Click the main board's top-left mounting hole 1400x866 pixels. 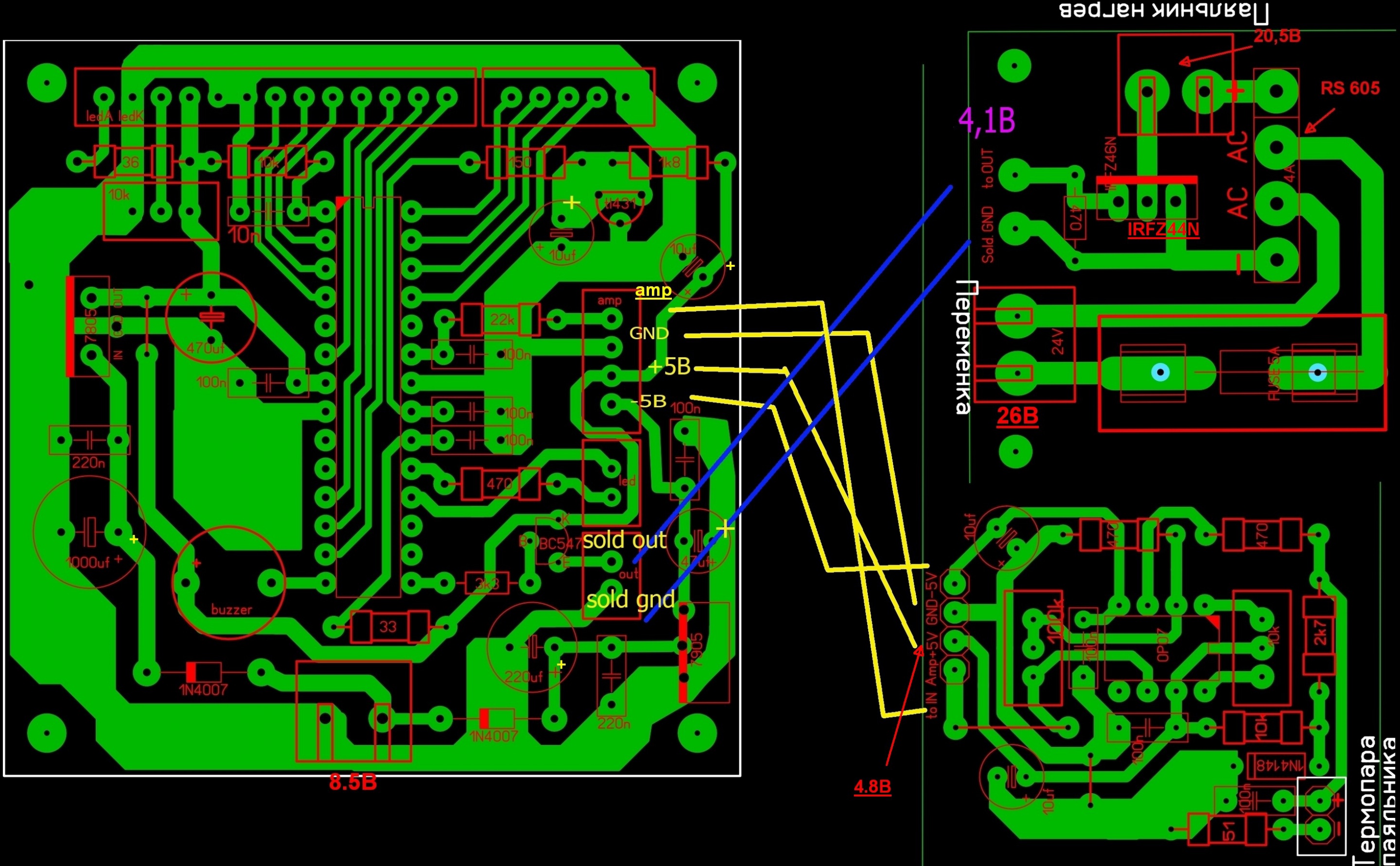tap(47, 83)
